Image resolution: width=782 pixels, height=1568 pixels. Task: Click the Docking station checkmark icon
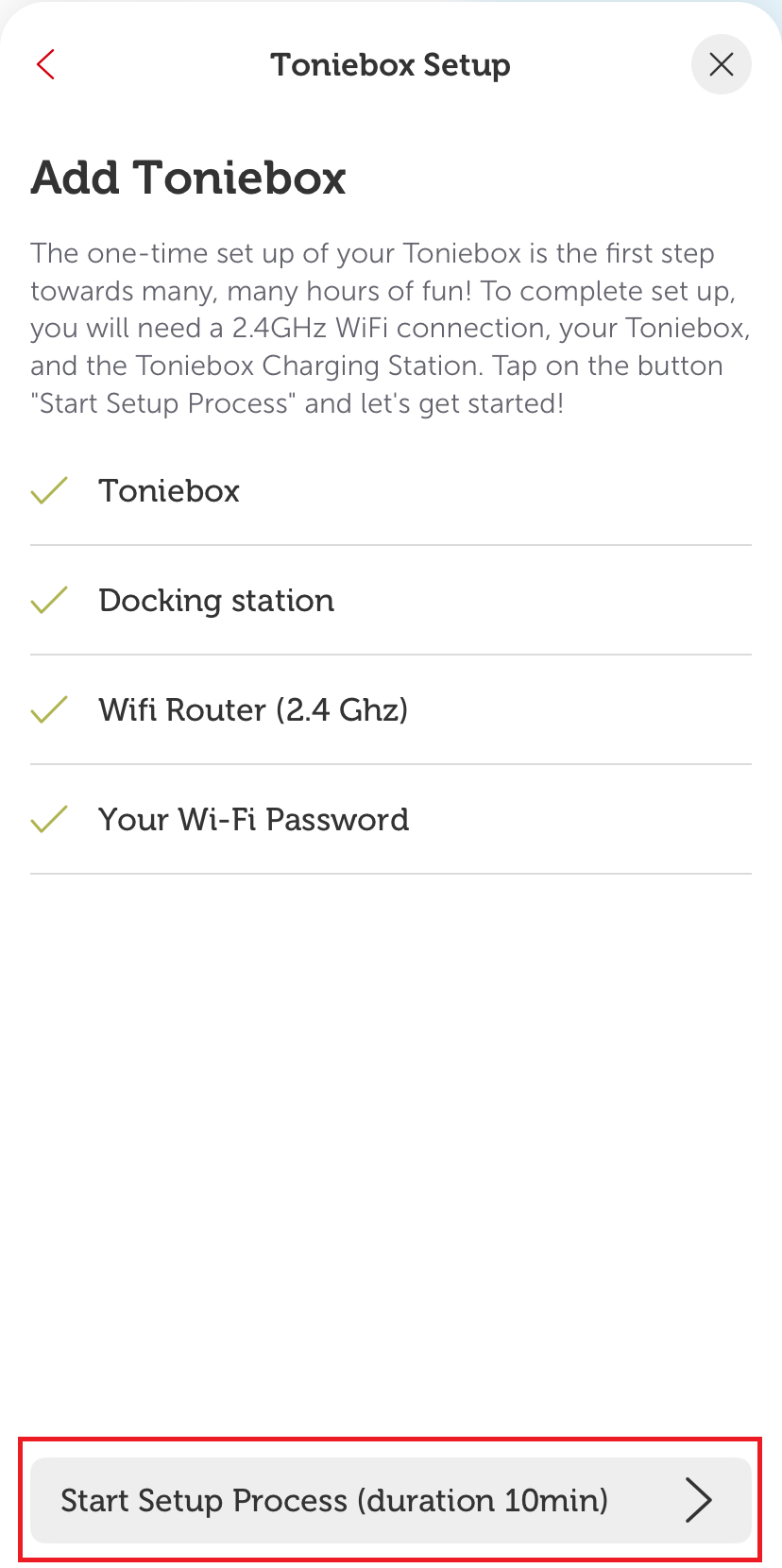[x=49, y=600]
